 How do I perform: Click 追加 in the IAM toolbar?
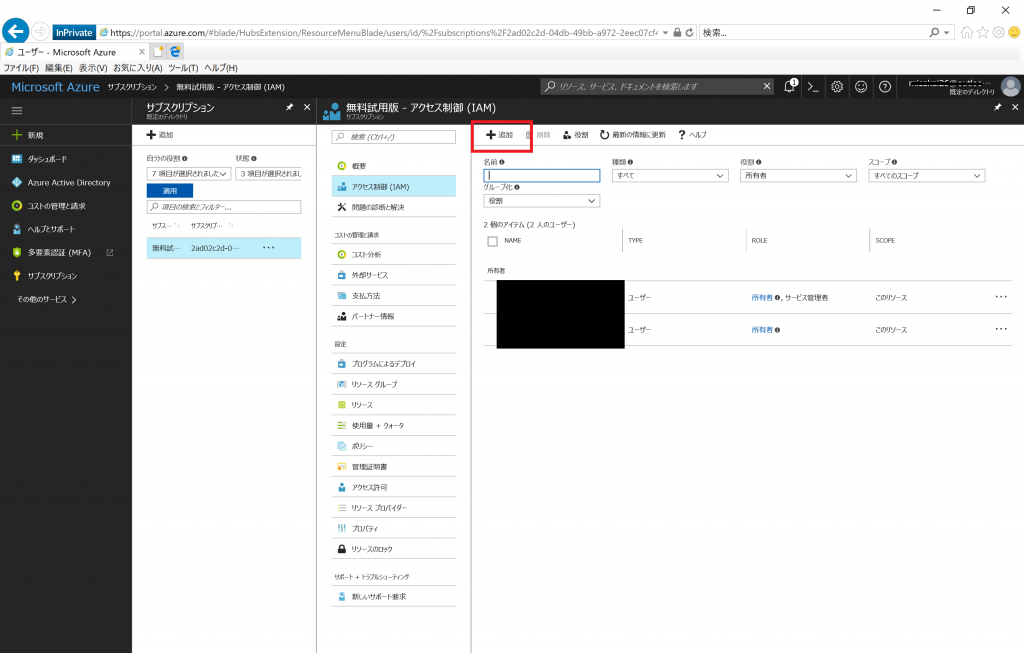500,135
